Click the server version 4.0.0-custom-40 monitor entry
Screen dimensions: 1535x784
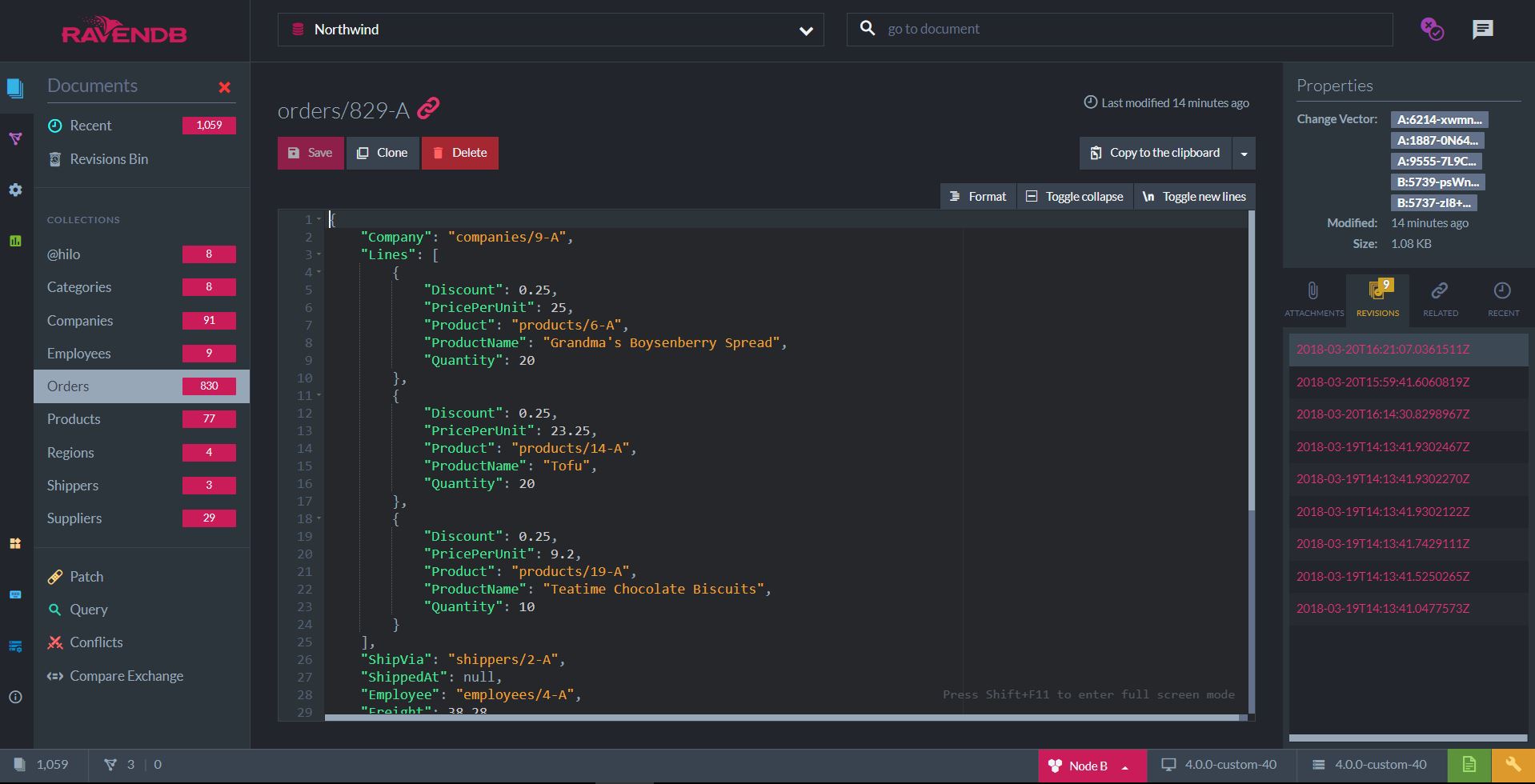pos(1219,765)
